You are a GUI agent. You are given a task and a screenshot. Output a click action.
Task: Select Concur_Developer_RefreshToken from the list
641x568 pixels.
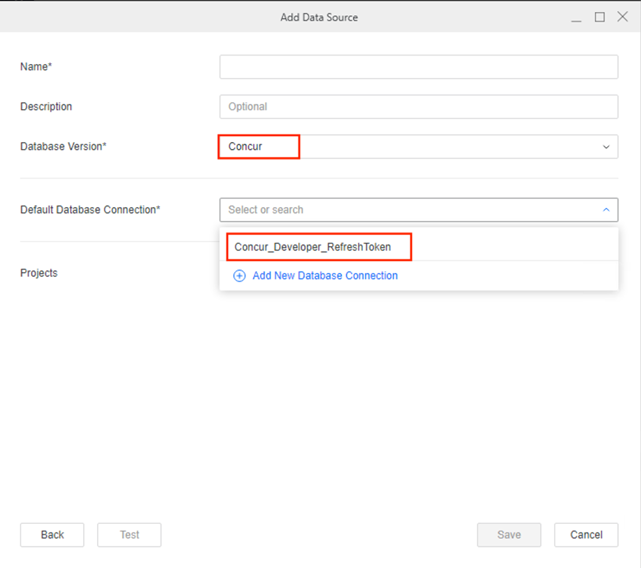tap(313, 247)
